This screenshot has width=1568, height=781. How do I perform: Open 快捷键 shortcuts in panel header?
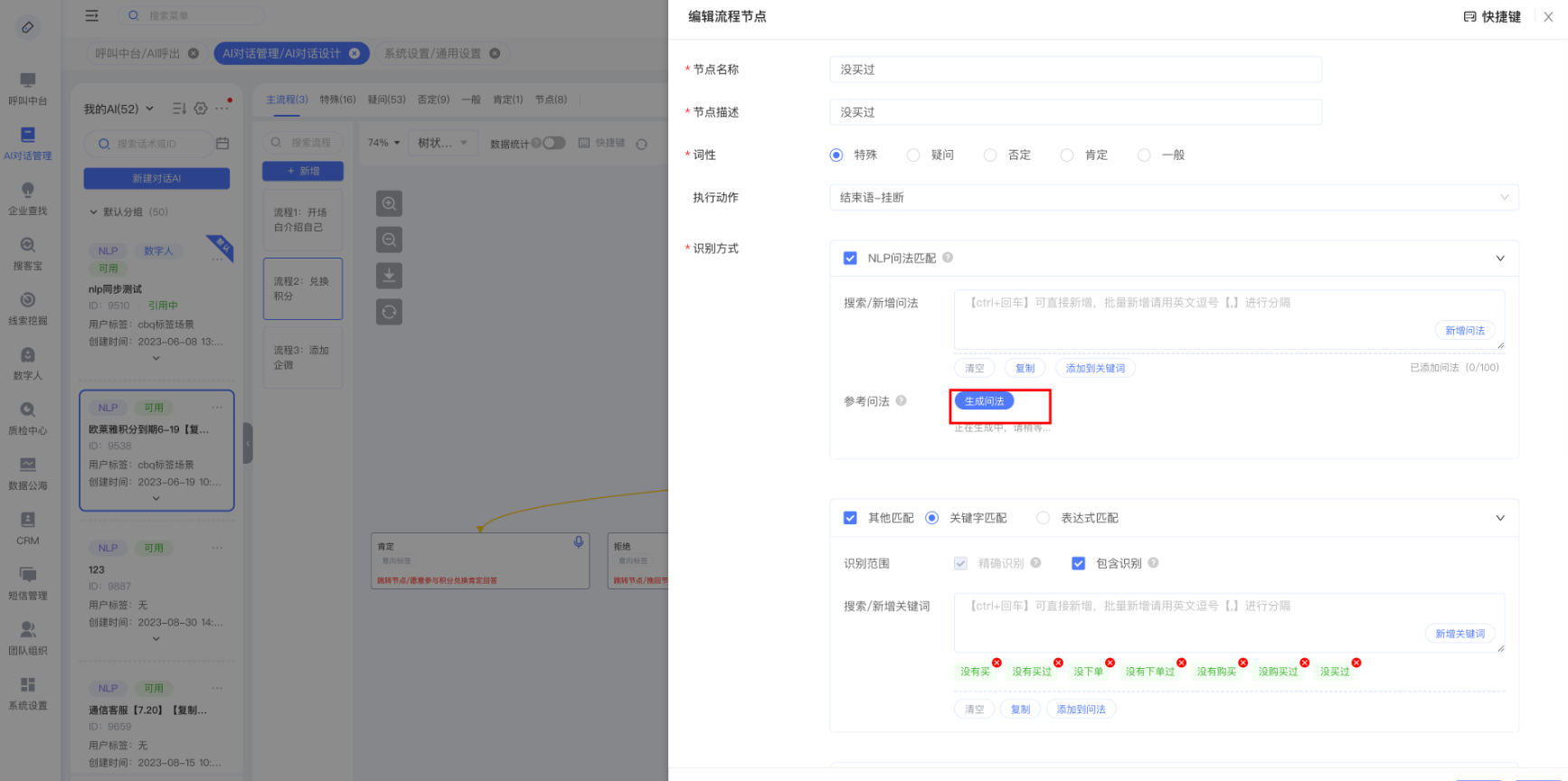coord(1492,16)
